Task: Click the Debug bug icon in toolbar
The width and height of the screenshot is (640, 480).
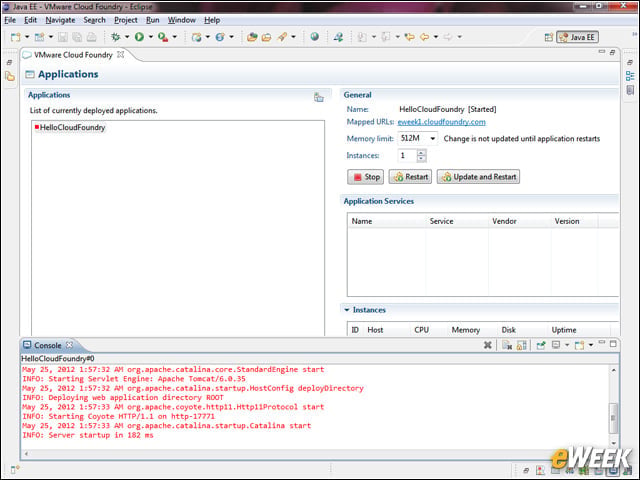Action: [116, 37]
